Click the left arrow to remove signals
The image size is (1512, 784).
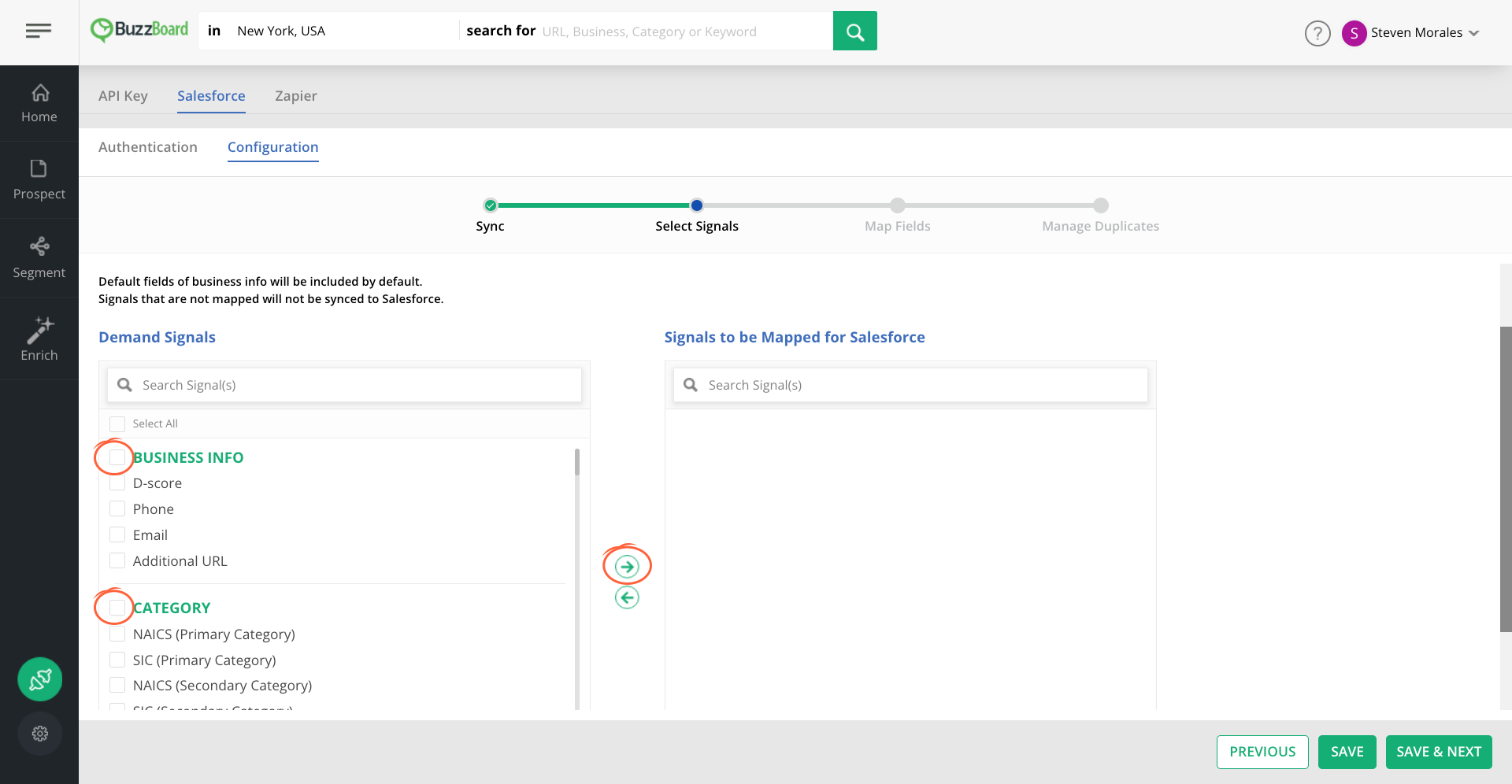627,597
